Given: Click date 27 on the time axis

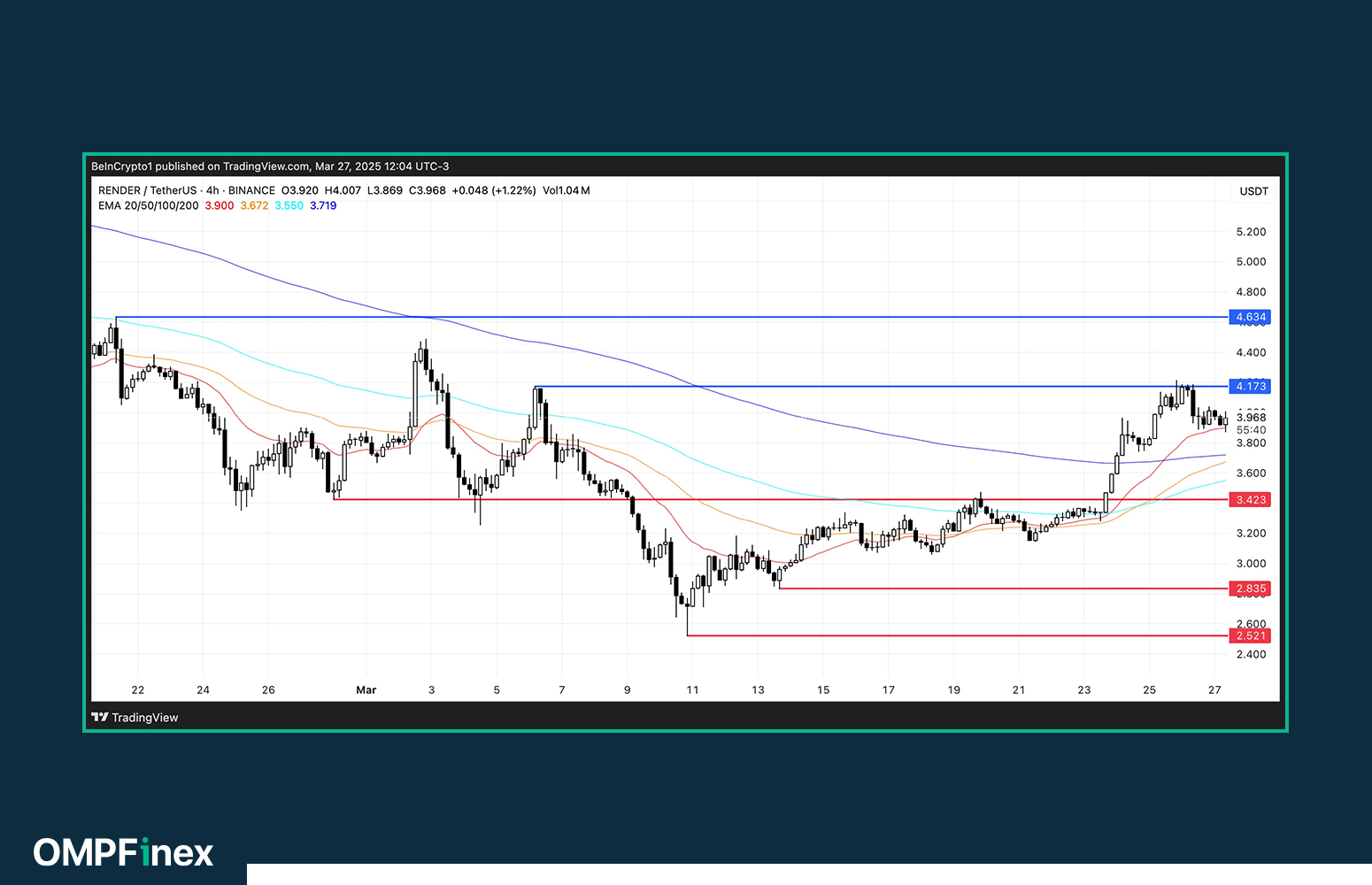Looking at the screenshot, I should pyautogui.click(x=1214, y=690).
